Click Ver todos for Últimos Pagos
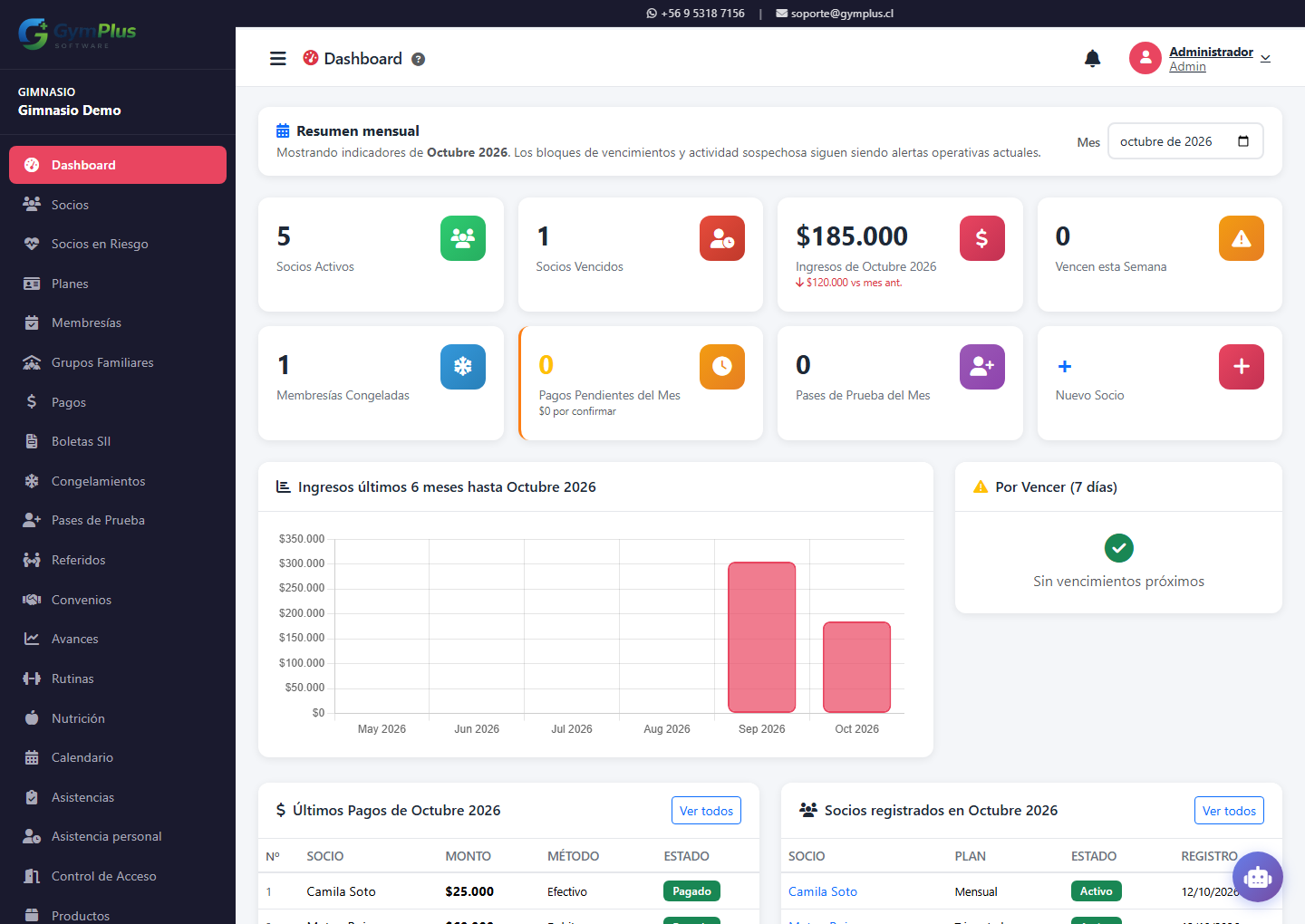1305x924 pixels. pyautogui.click(x=706, y=811)
